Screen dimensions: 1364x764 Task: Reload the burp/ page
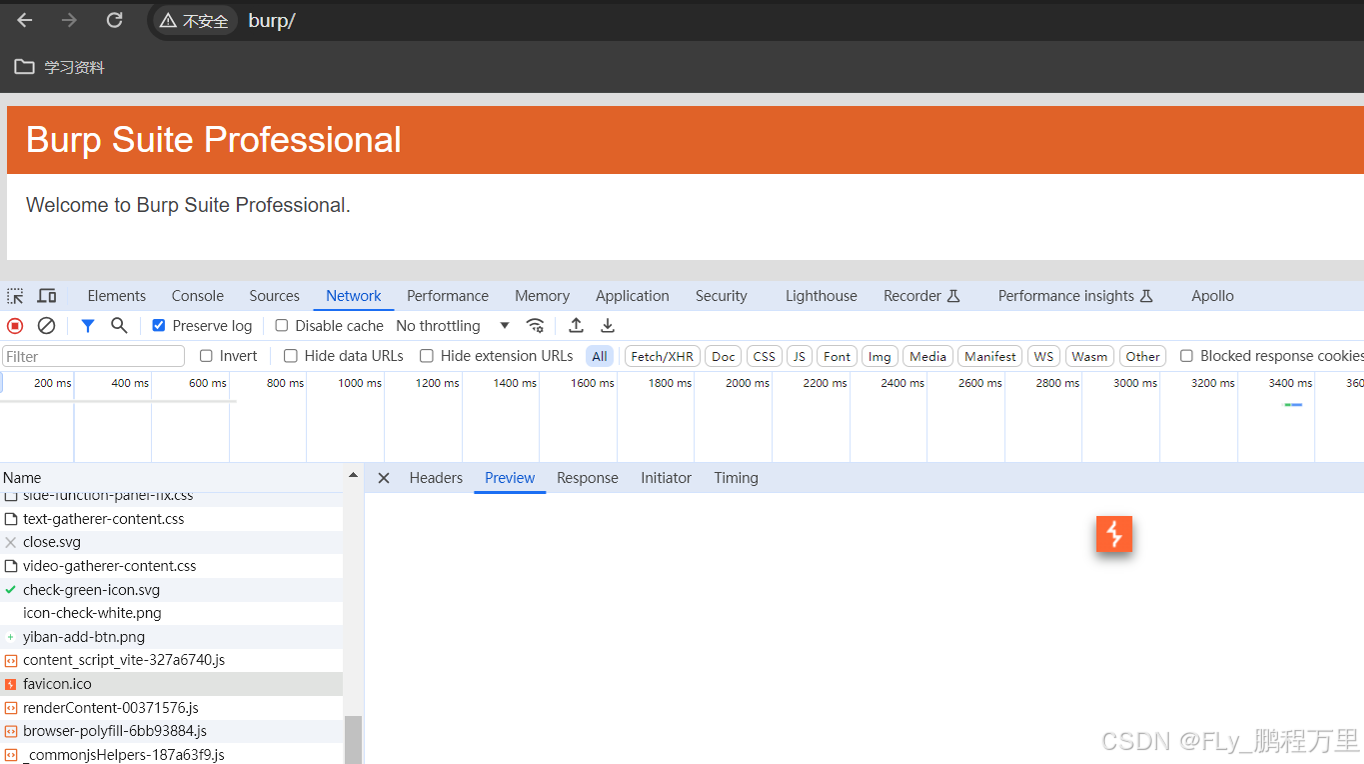114,20
